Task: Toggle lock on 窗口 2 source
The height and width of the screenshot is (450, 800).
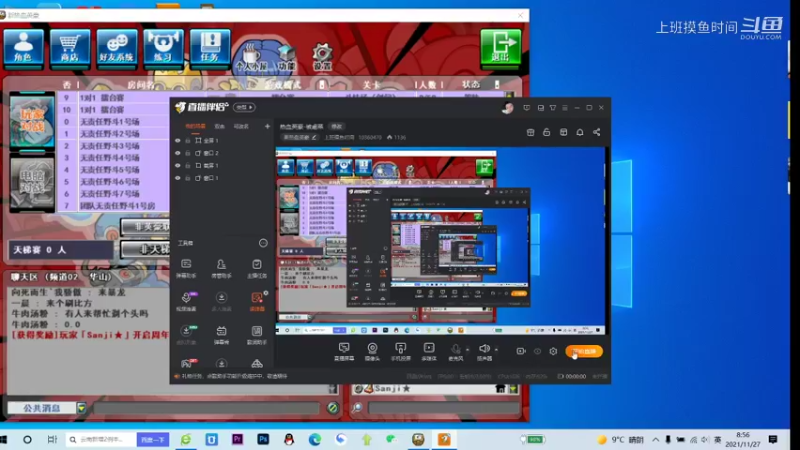Action: (188, 153)
